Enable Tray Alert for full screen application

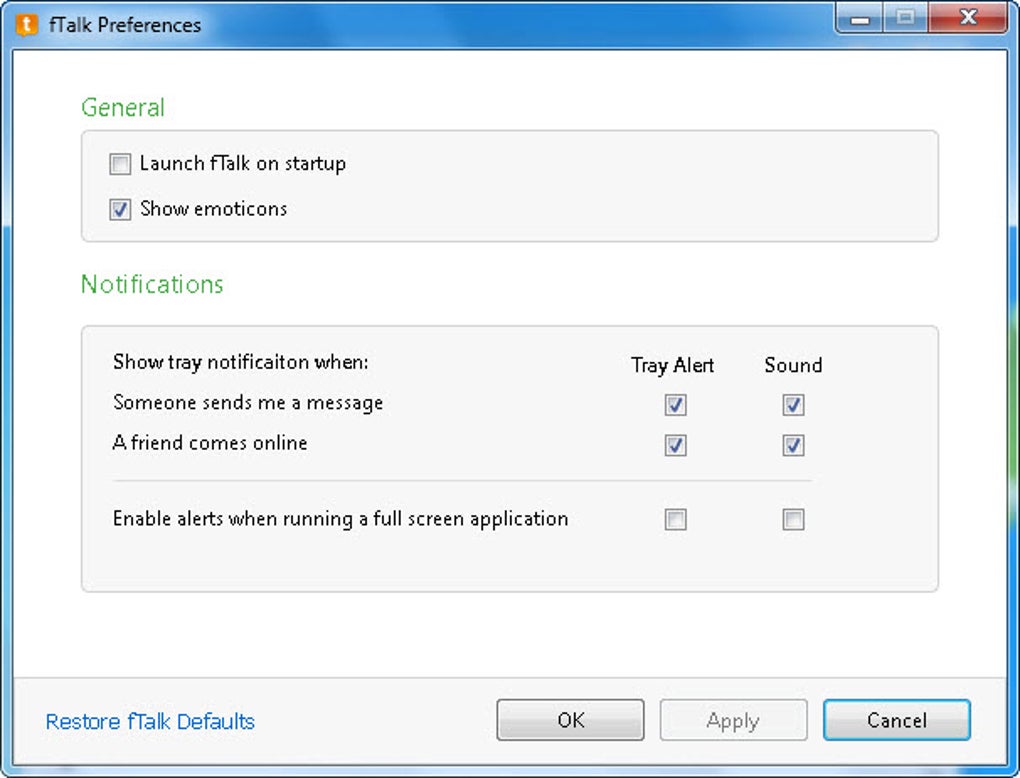675,520
